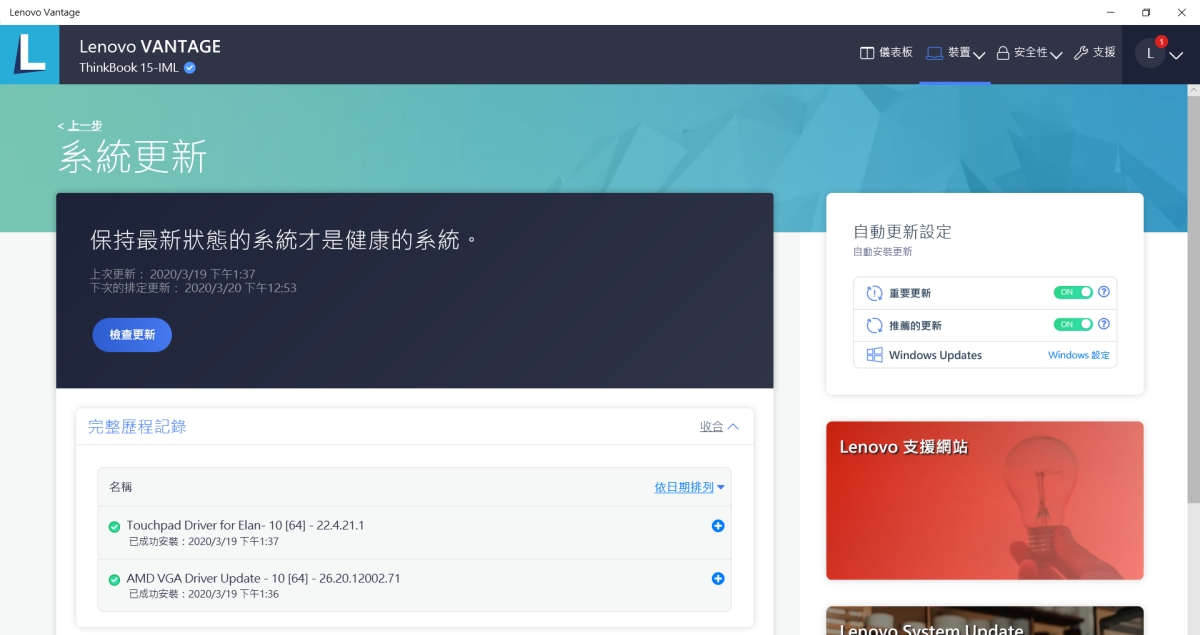Toggle the 重要更新 switch off
Viewport: 1200px width, 635px height.
coord(1073,292)
